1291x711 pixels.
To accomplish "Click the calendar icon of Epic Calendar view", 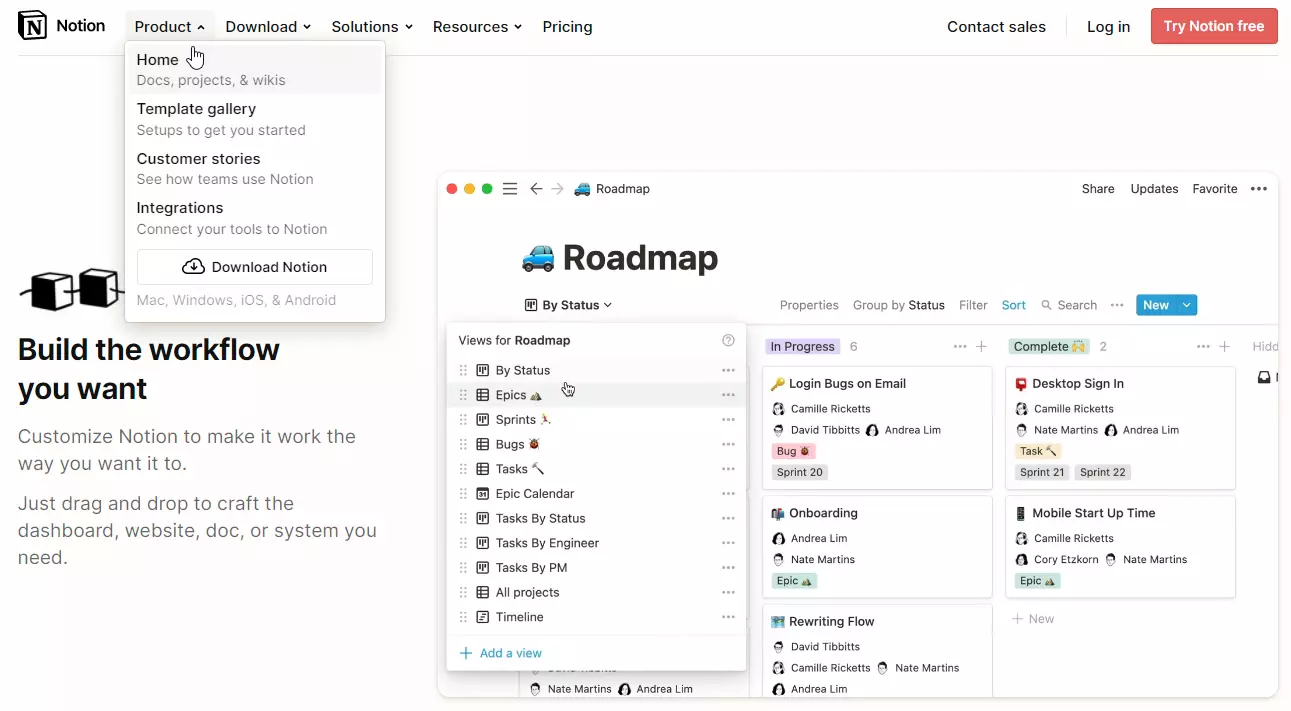I will coord(483,494).
